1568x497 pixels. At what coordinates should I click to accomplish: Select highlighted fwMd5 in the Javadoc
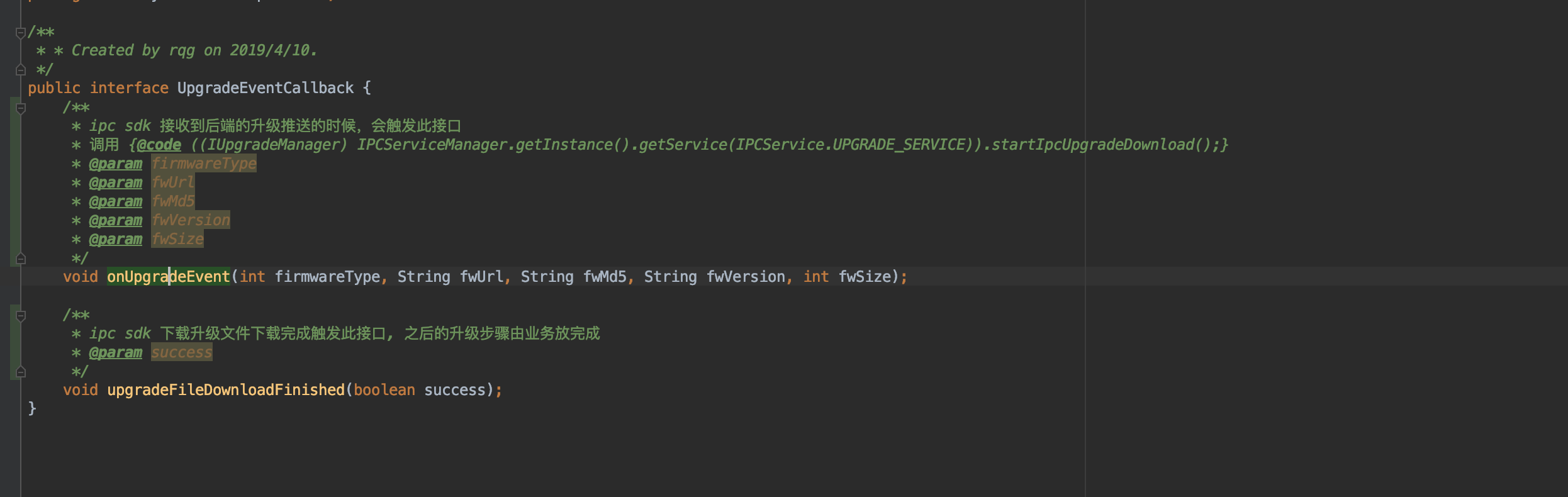(173, 201)
